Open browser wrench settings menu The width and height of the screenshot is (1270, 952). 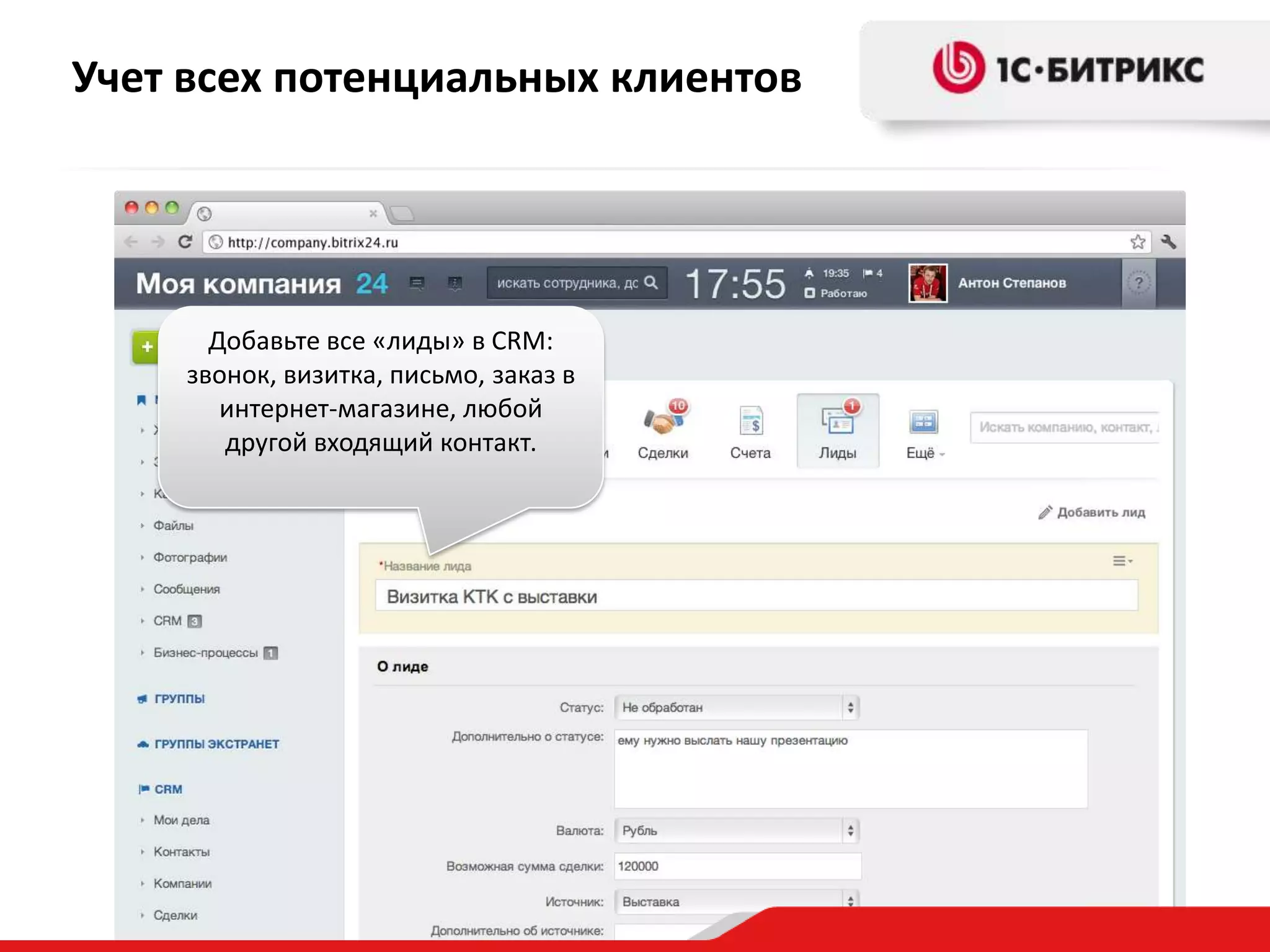pos(1168,242)
